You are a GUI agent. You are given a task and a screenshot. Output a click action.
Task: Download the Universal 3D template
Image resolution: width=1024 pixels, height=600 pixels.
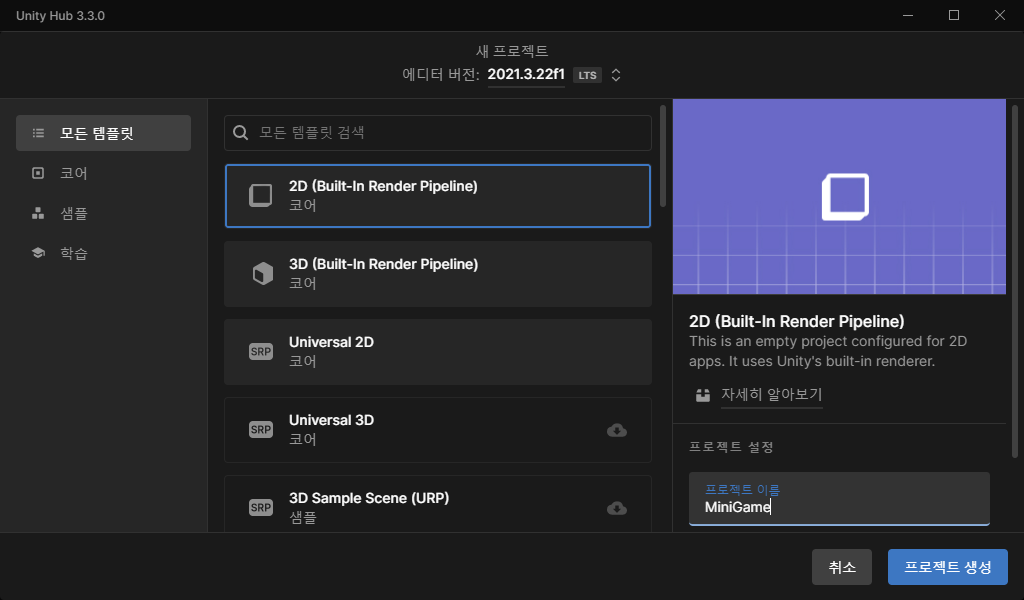point(616,430)
